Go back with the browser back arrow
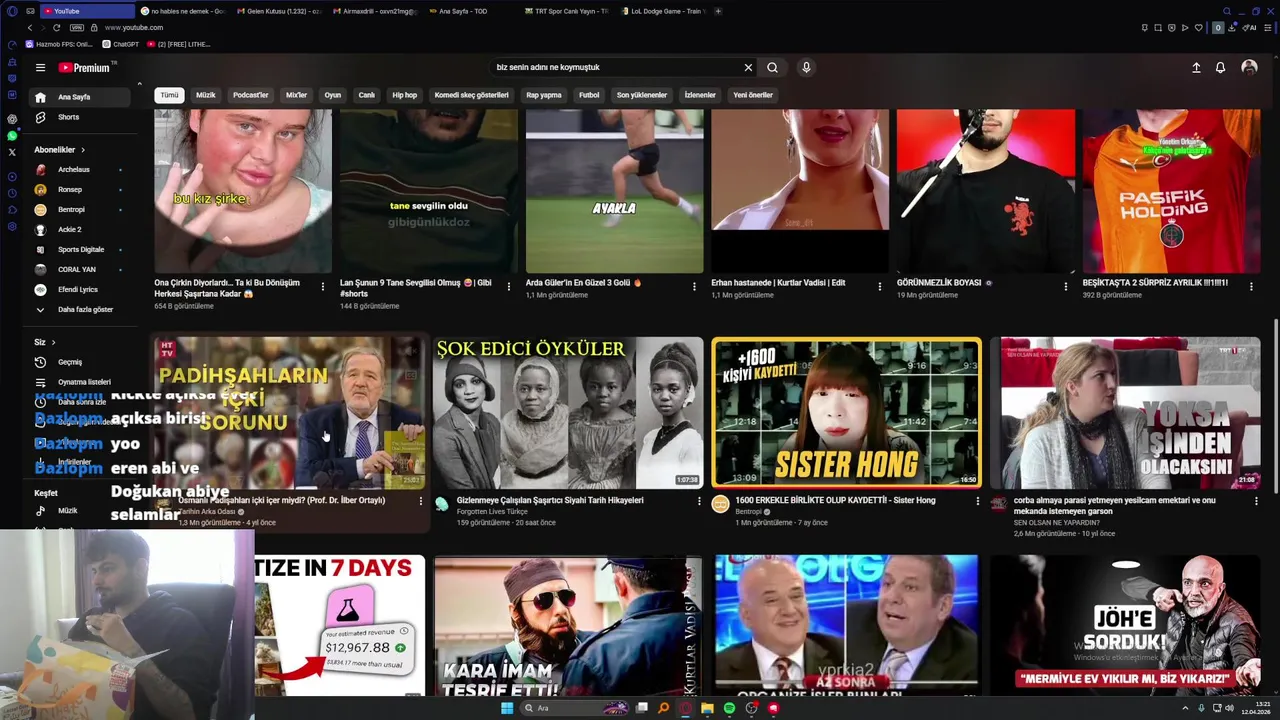 29,28
